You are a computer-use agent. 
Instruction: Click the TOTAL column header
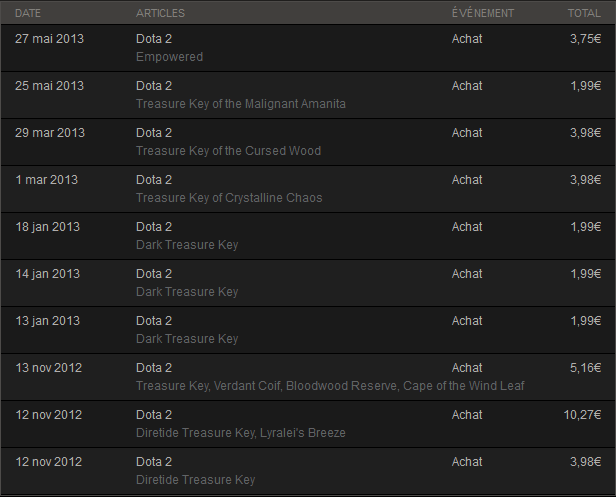tap(584, 13)
